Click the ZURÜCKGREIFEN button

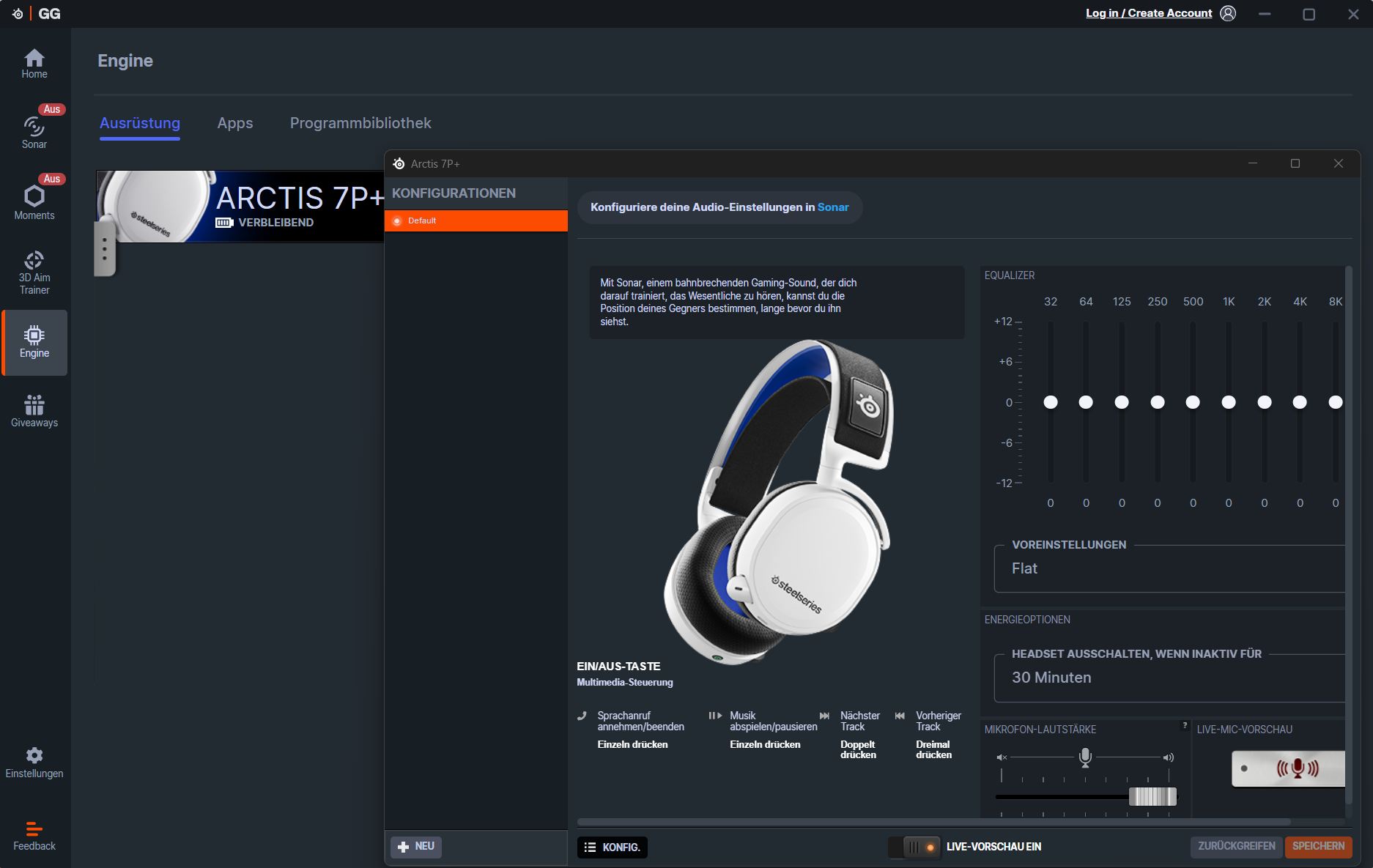[1237, 847]
